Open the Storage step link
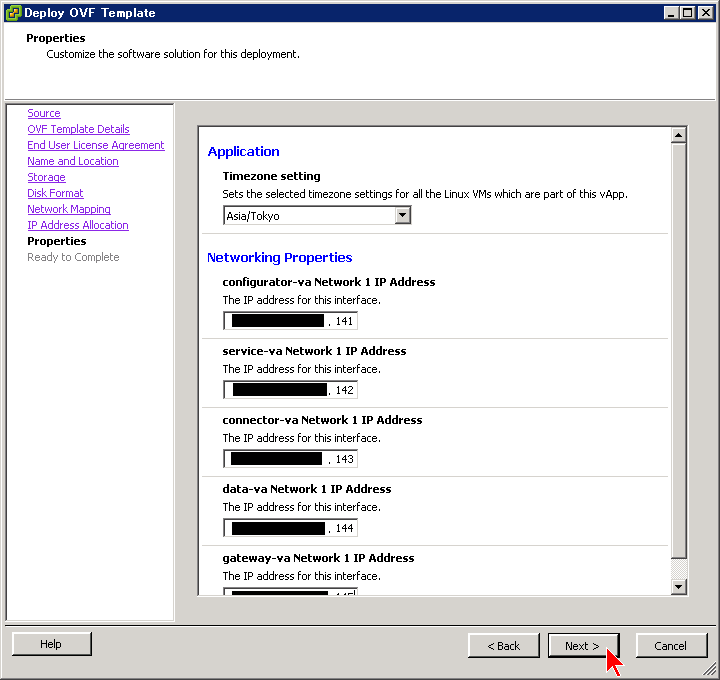Screen dimensions: 720x680 46,177
